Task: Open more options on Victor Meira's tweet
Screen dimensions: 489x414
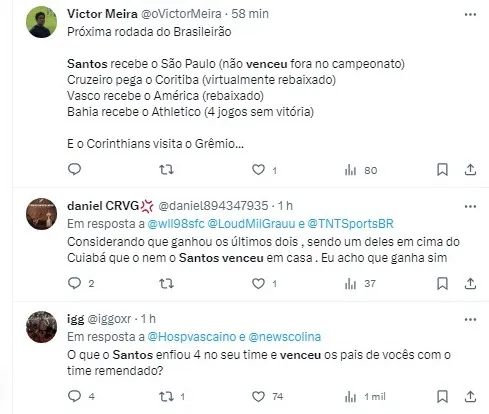Action: click(470, 15)
